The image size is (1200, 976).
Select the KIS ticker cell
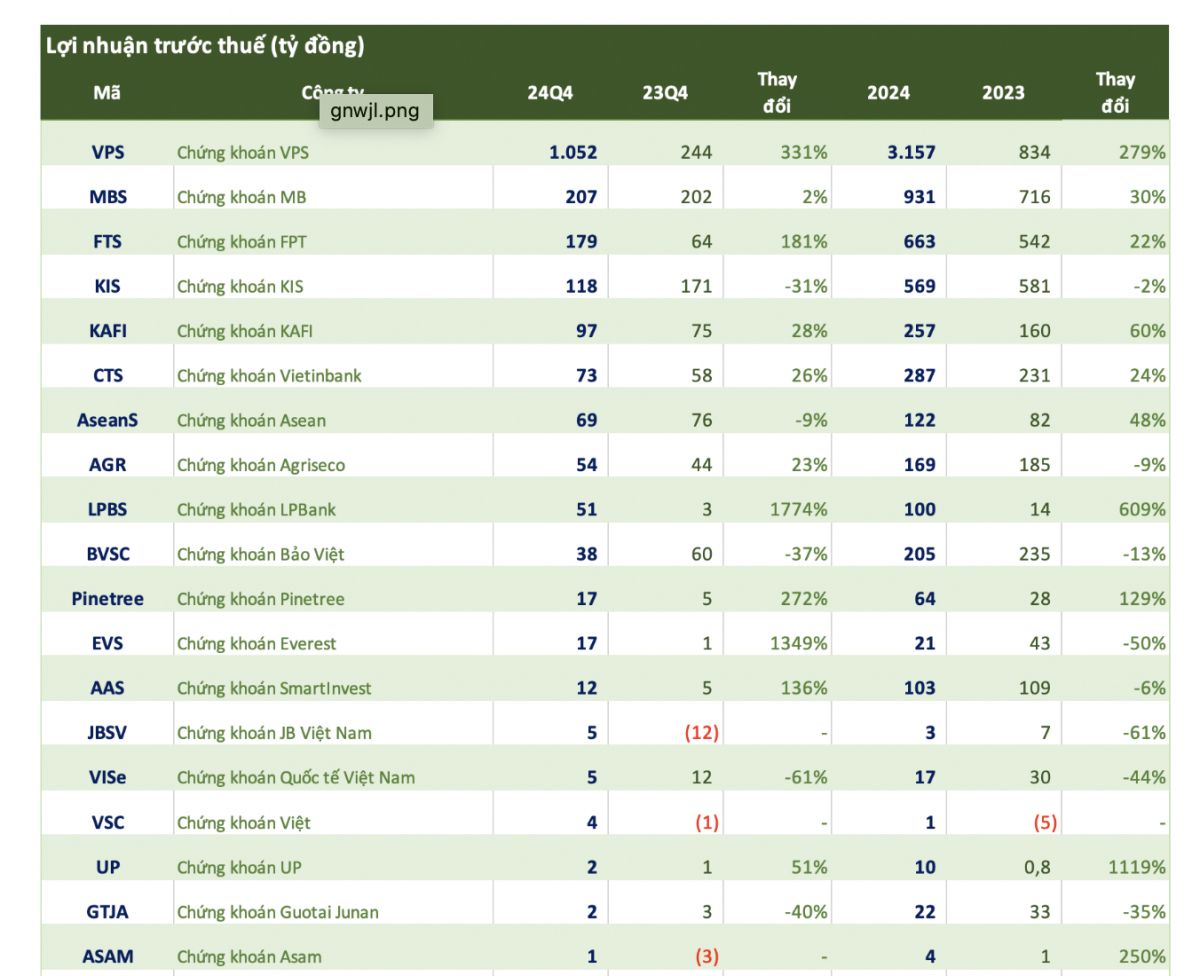[107, 286]
